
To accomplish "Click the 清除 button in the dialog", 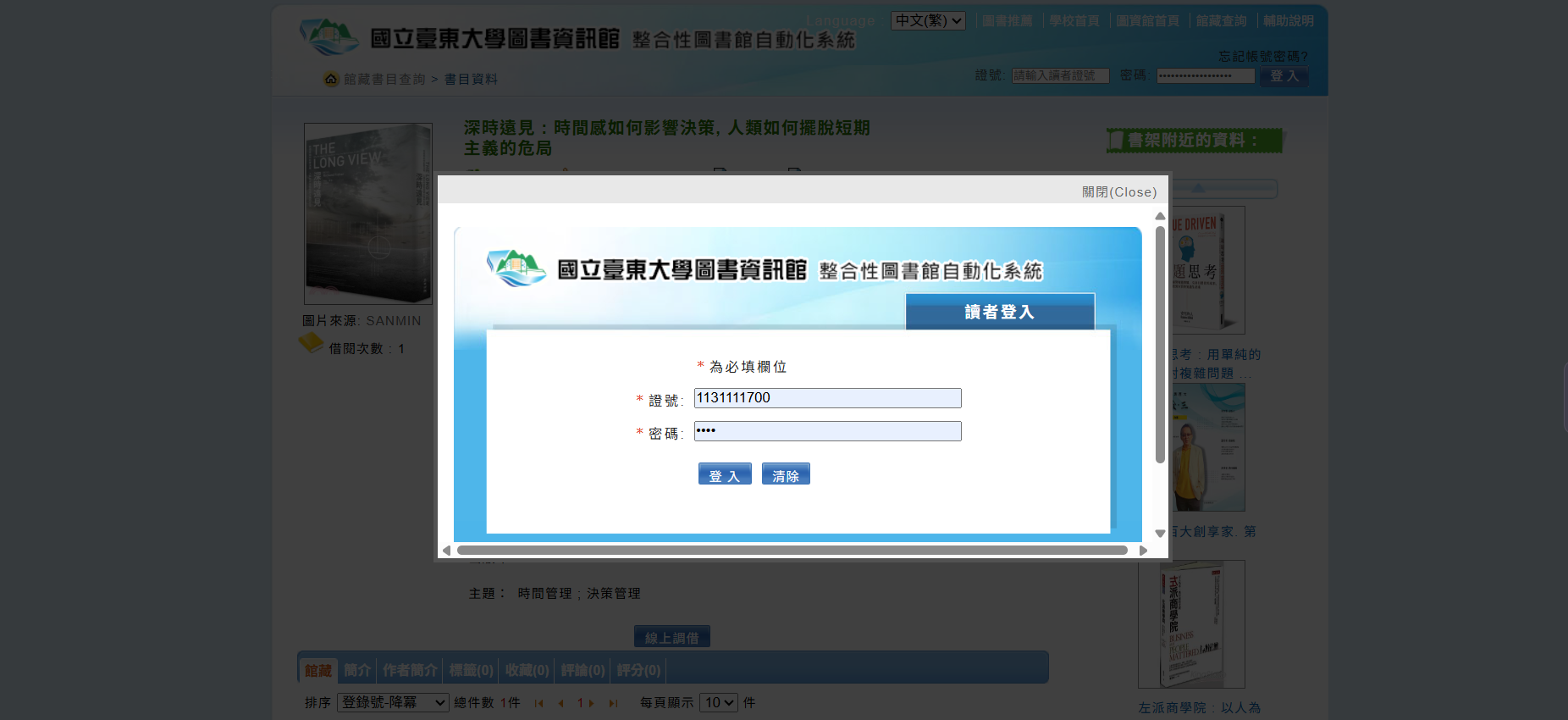I will click(786, 474).
